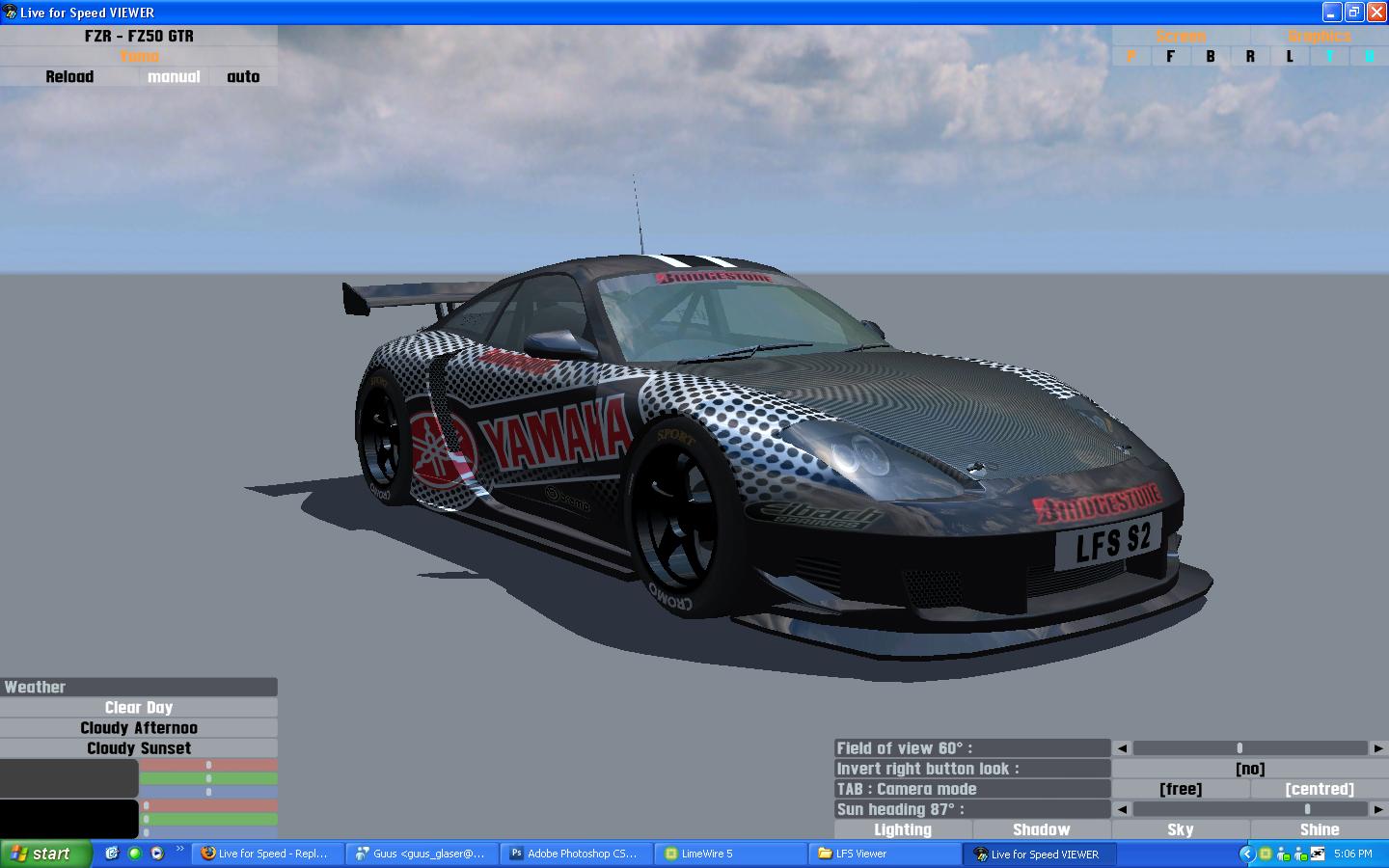
Task: Select the orange P view button
Action: pos(1131,56)
